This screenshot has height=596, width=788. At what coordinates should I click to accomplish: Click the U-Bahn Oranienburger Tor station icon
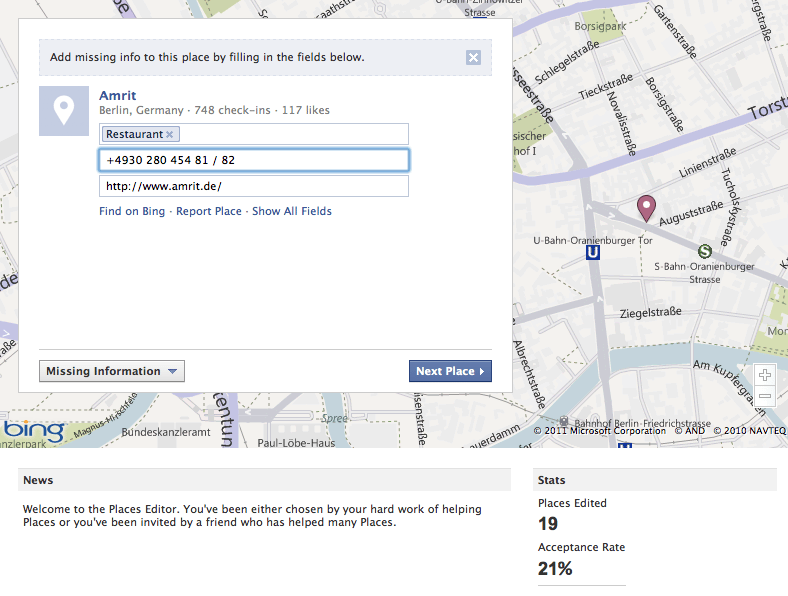click(x=593, y=252)
